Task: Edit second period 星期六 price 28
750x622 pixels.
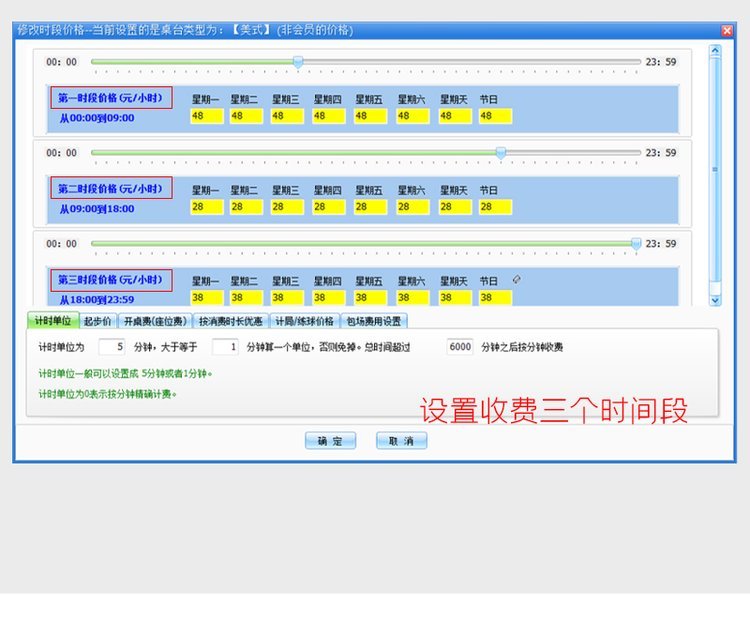Action: tap(412, 207)
